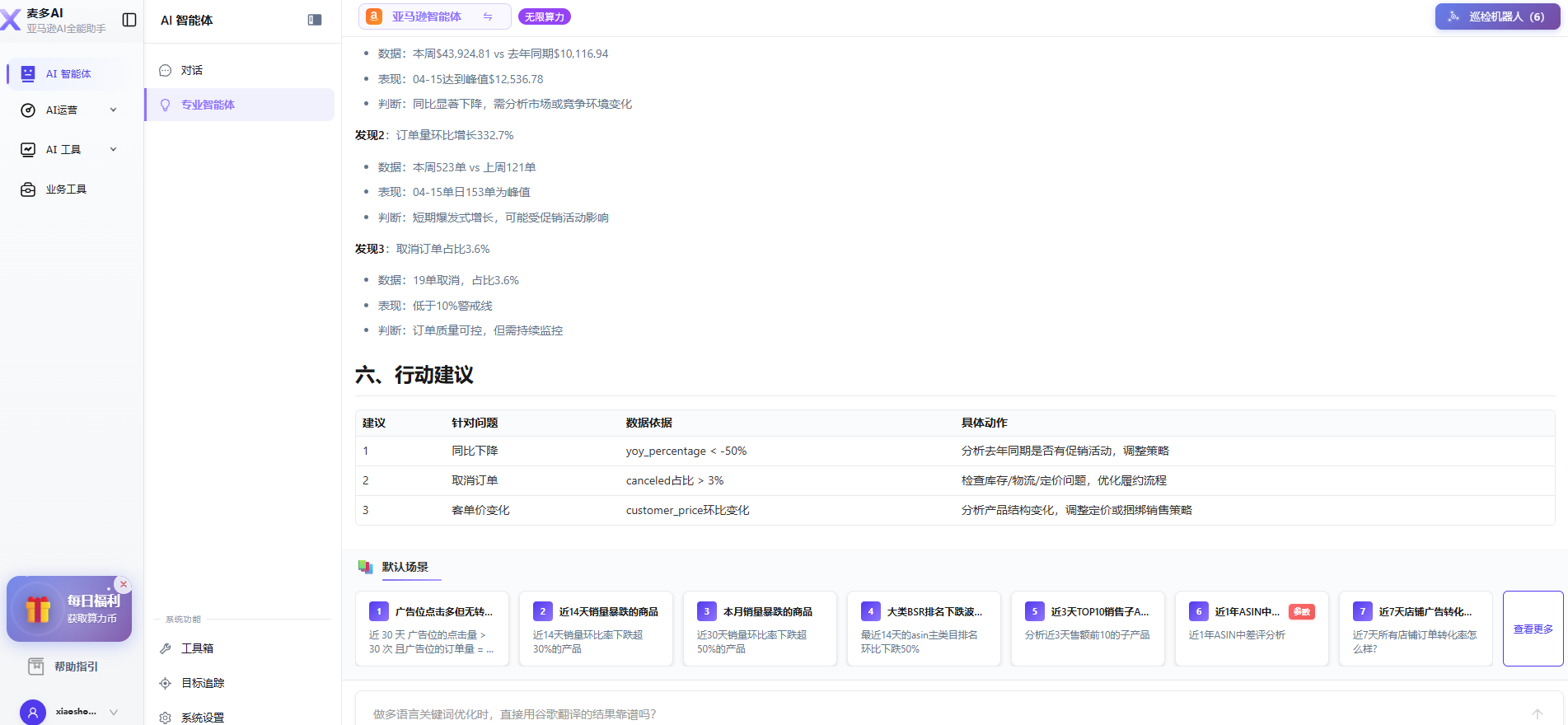The width and height of the screenshot is (1568, 725).
Task: Click the send arrow icon
Action: pyautogui.click(x=1538, y=714)
